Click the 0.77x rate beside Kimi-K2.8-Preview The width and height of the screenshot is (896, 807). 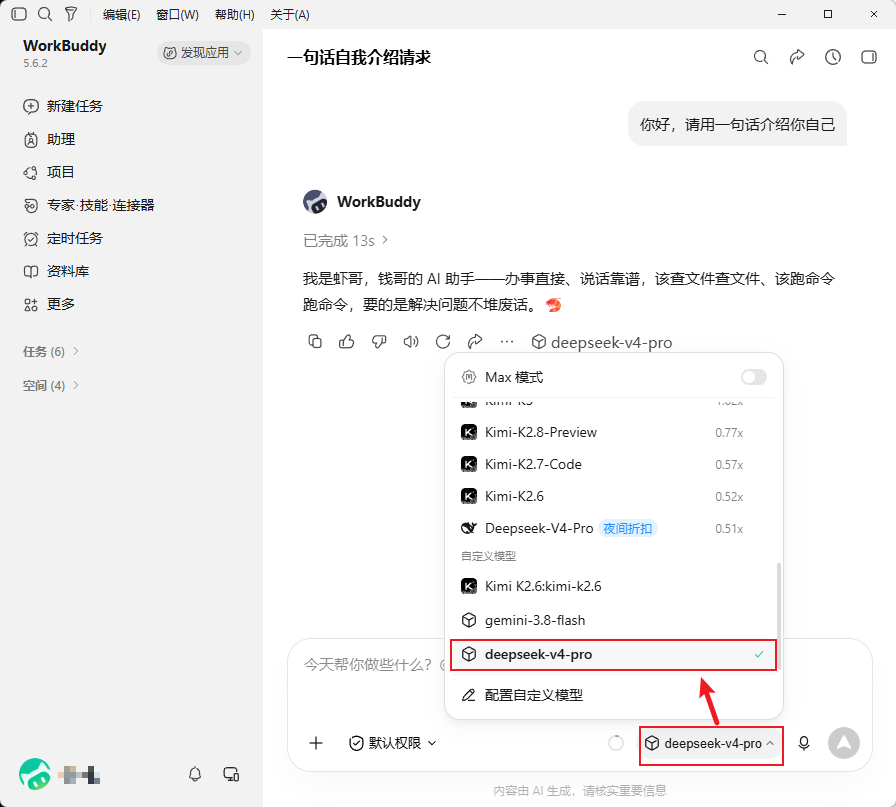[x=729, y=433]
